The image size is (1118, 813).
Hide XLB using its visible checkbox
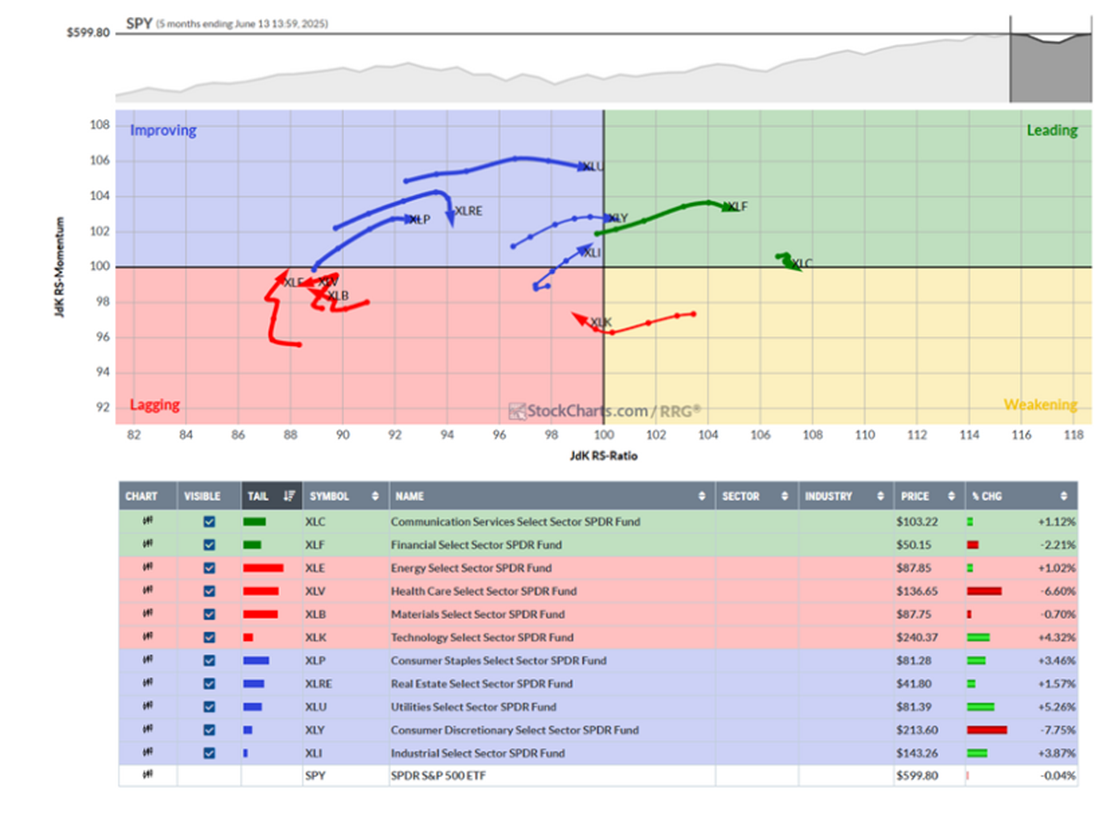coord(209,614)
